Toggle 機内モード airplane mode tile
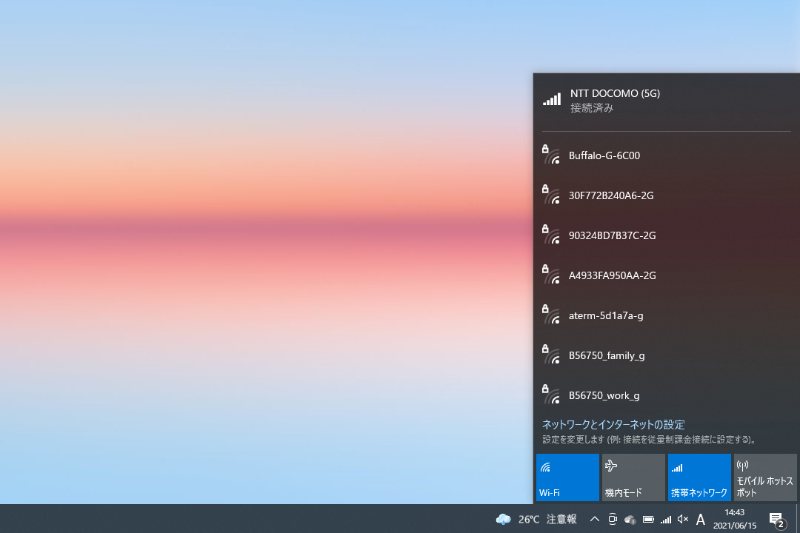Viewport: 800px width, 533px height. coord(633,477)
